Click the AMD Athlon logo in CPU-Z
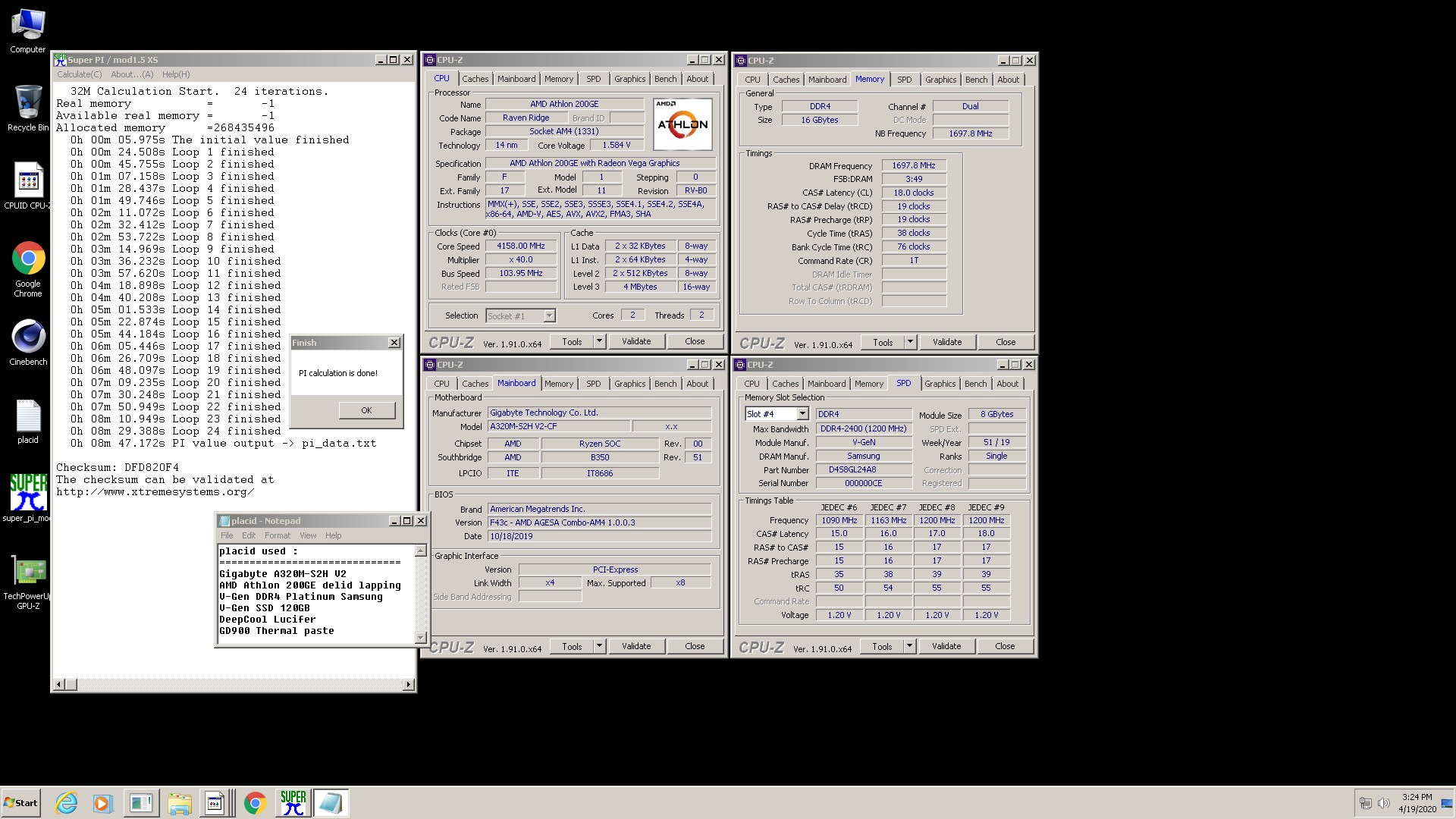Image resolution: width=1456 pixels, height=819 pixels. (682, 124)
